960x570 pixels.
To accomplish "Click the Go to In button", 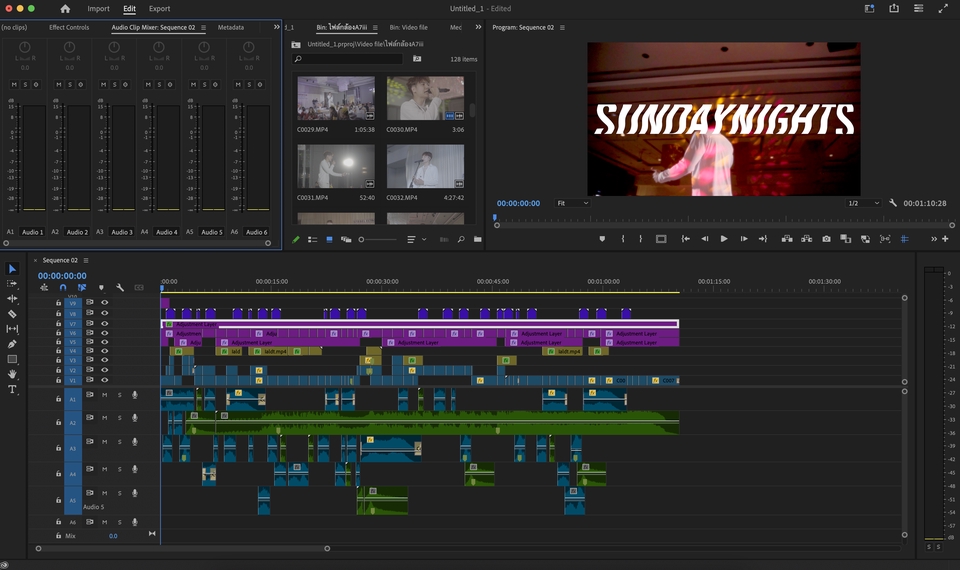I will 686,239.
